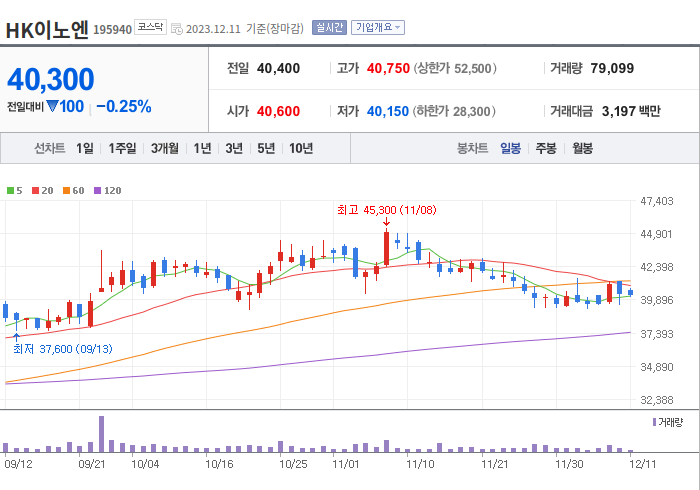700x490 pixels.
Task: Click the 선차트 label
Action: [x=50, y=148]
